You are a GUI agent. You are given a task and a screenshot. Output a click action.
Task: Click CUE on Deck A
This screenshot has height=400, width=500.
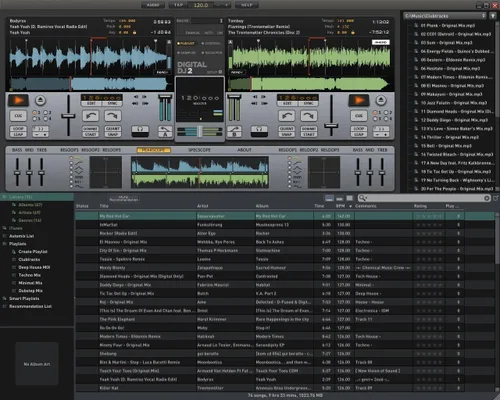[18, 116]
